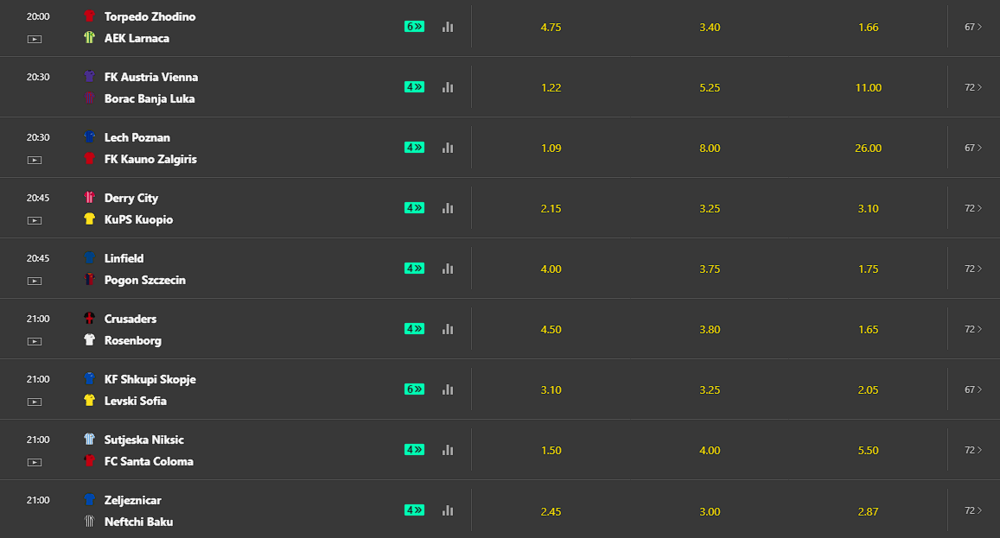Open live stream icon for Linfield match
Image resolution: width=1000 pixels, height=538 pixels.
[x=34, y=280]
